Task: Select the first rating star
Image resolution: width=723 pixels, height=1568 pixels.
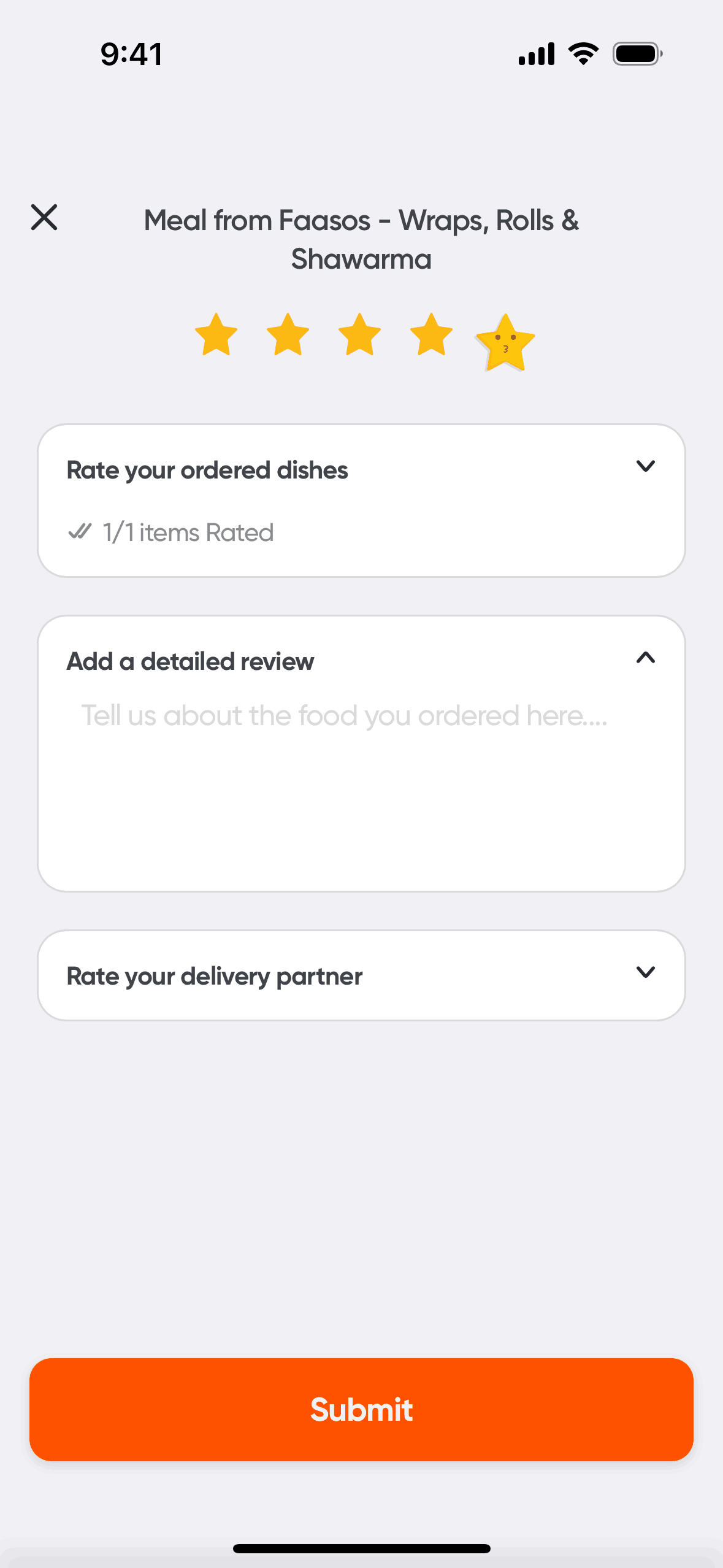Action: coord(216,335)
